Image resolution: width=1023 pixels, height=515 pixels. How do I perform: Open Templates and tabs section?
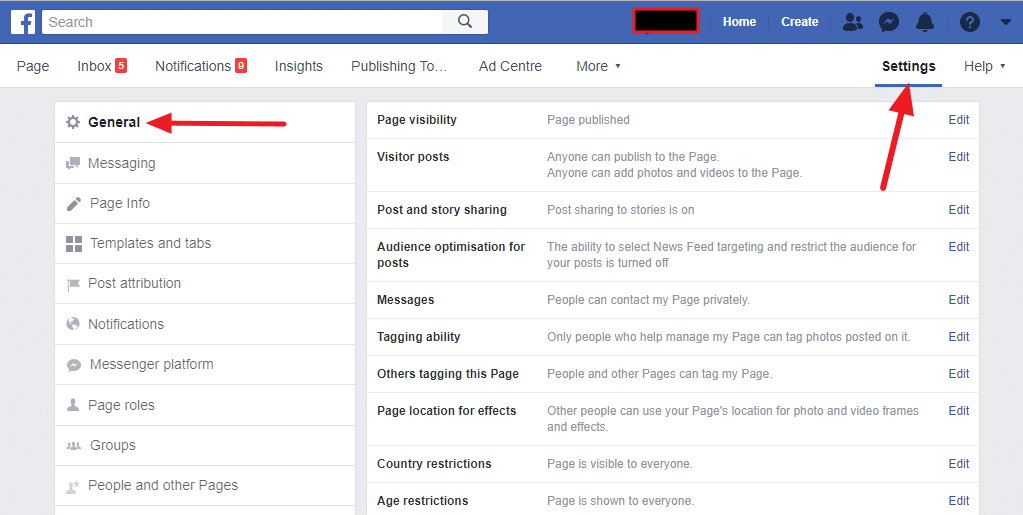[205, 243]
